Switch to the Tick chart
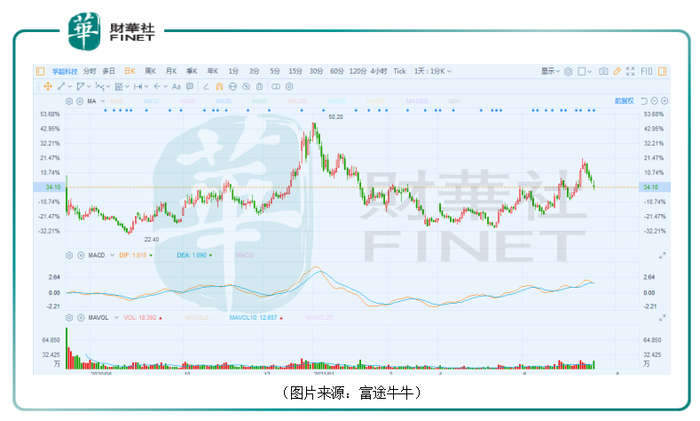This screenshot has height=421, width=700. point(400,71)
